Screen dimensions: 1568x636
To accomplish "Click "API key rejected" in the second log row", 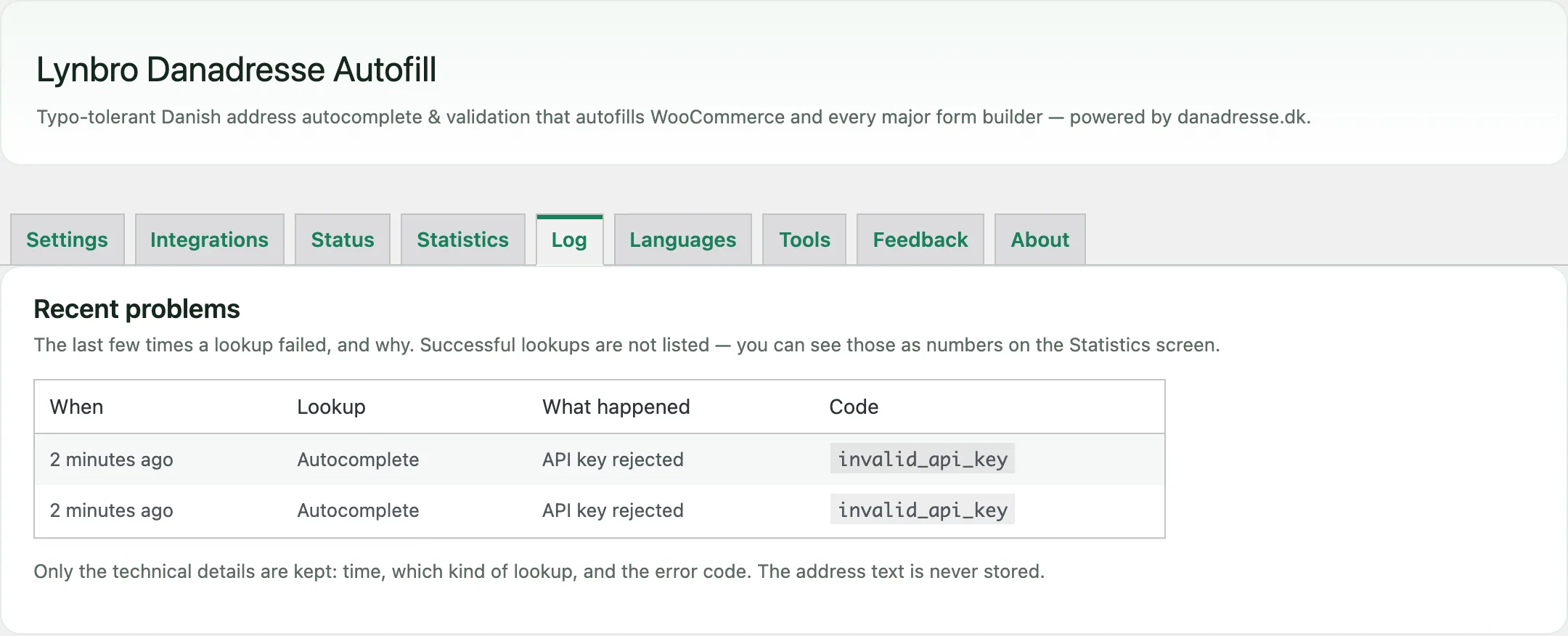I will (613, 510).
